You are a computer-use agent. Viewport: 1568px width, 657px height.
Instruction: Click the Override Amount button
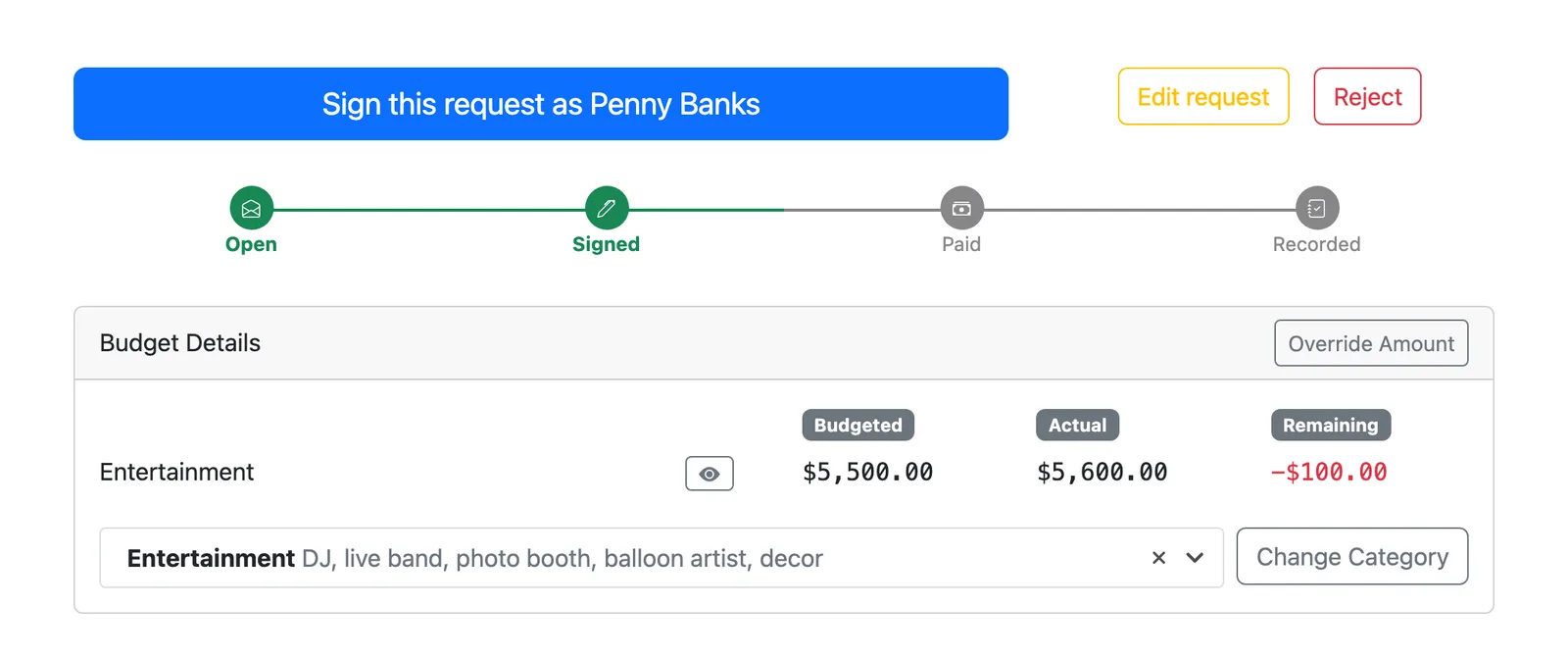[x=1371, y=343]
